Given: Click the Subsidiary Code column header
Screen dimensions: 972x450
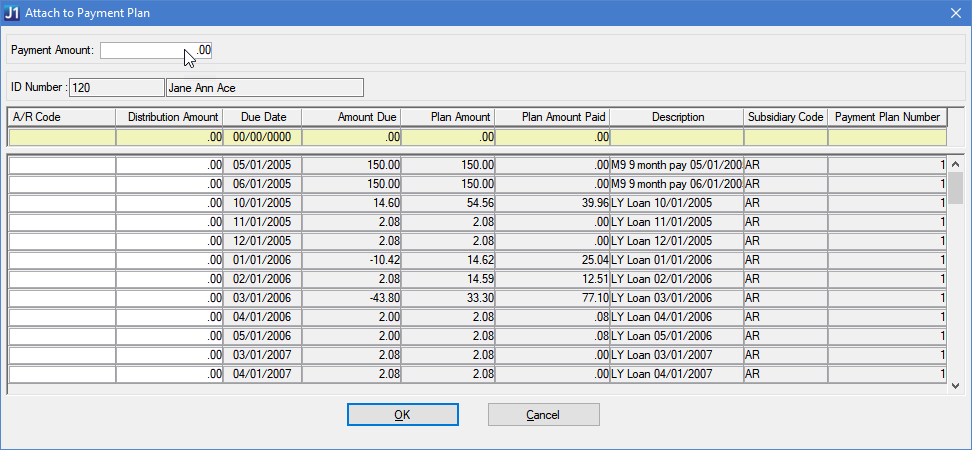Looking at the screenshot, I should 785,117.
